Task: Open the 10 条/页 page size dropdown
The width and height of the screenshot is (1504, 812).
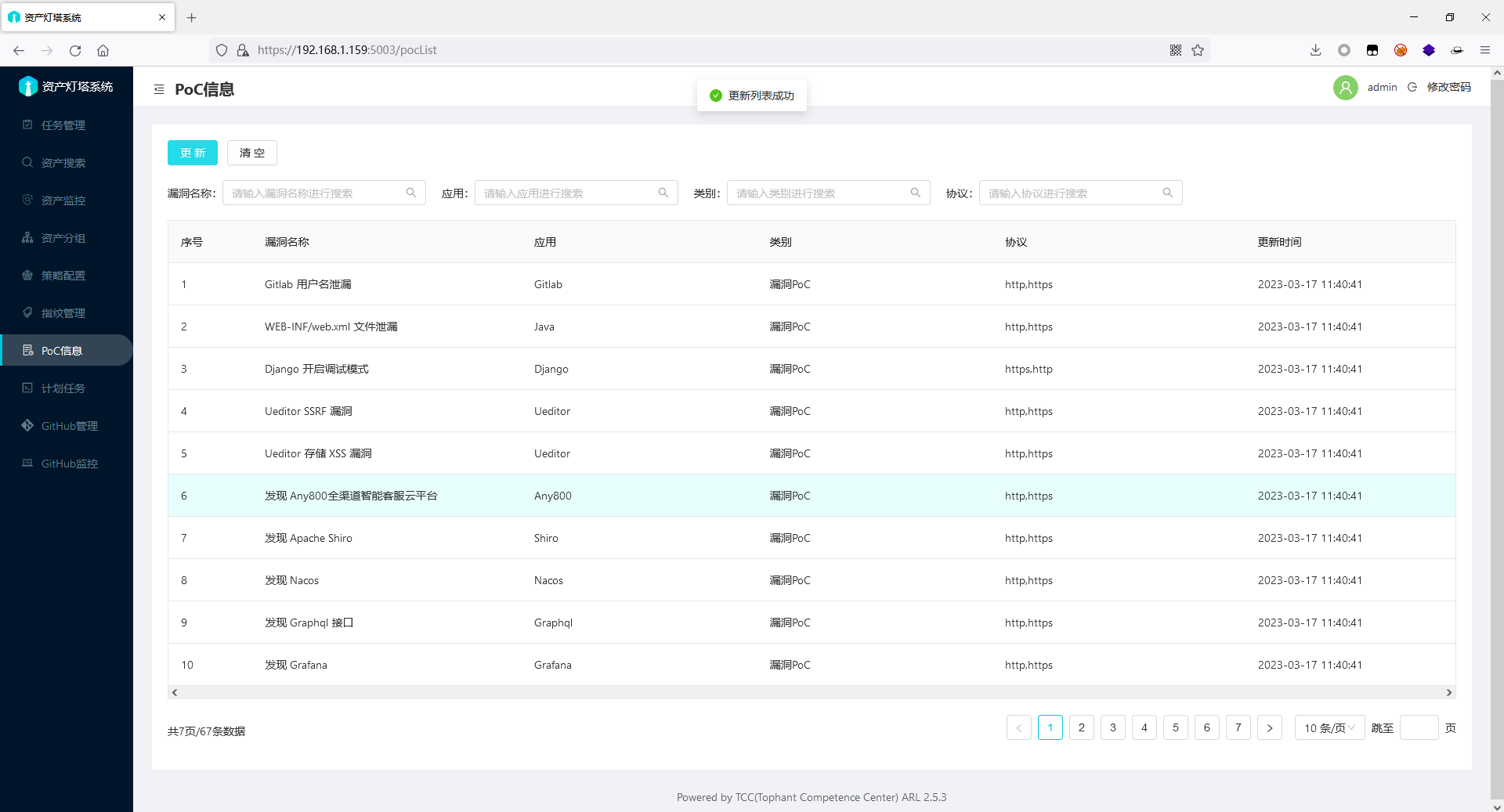Action: coord(1330,727)
